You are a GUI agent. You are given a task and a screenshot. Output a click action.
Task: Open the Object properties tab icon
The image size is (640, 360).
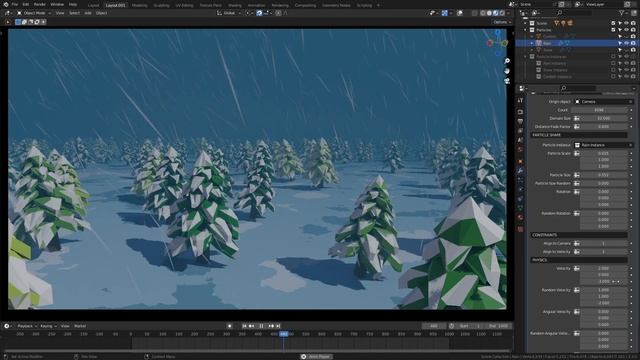coord(520,162)
